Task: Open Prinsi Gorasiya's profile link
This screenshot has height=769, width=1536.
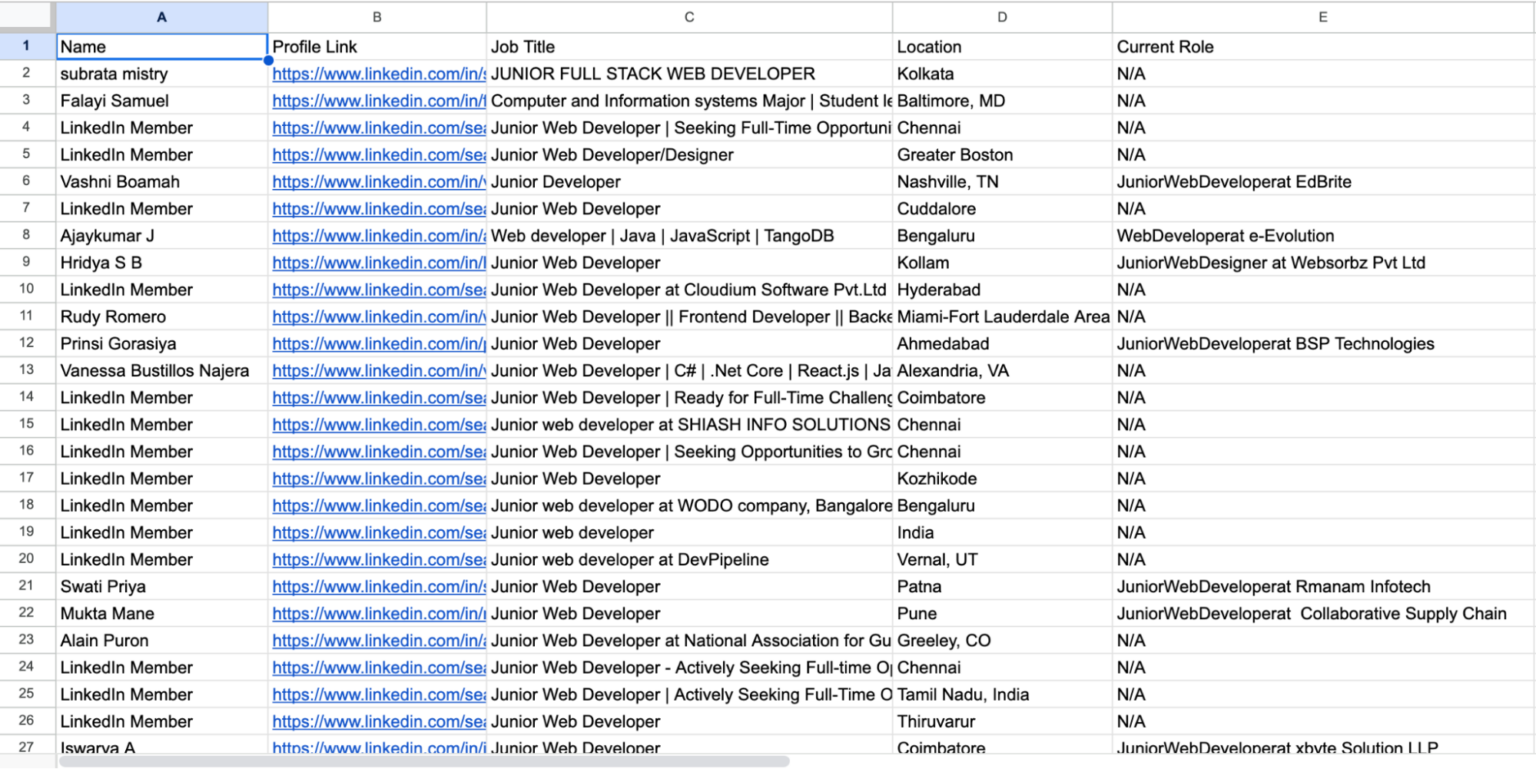Action: 379,343
